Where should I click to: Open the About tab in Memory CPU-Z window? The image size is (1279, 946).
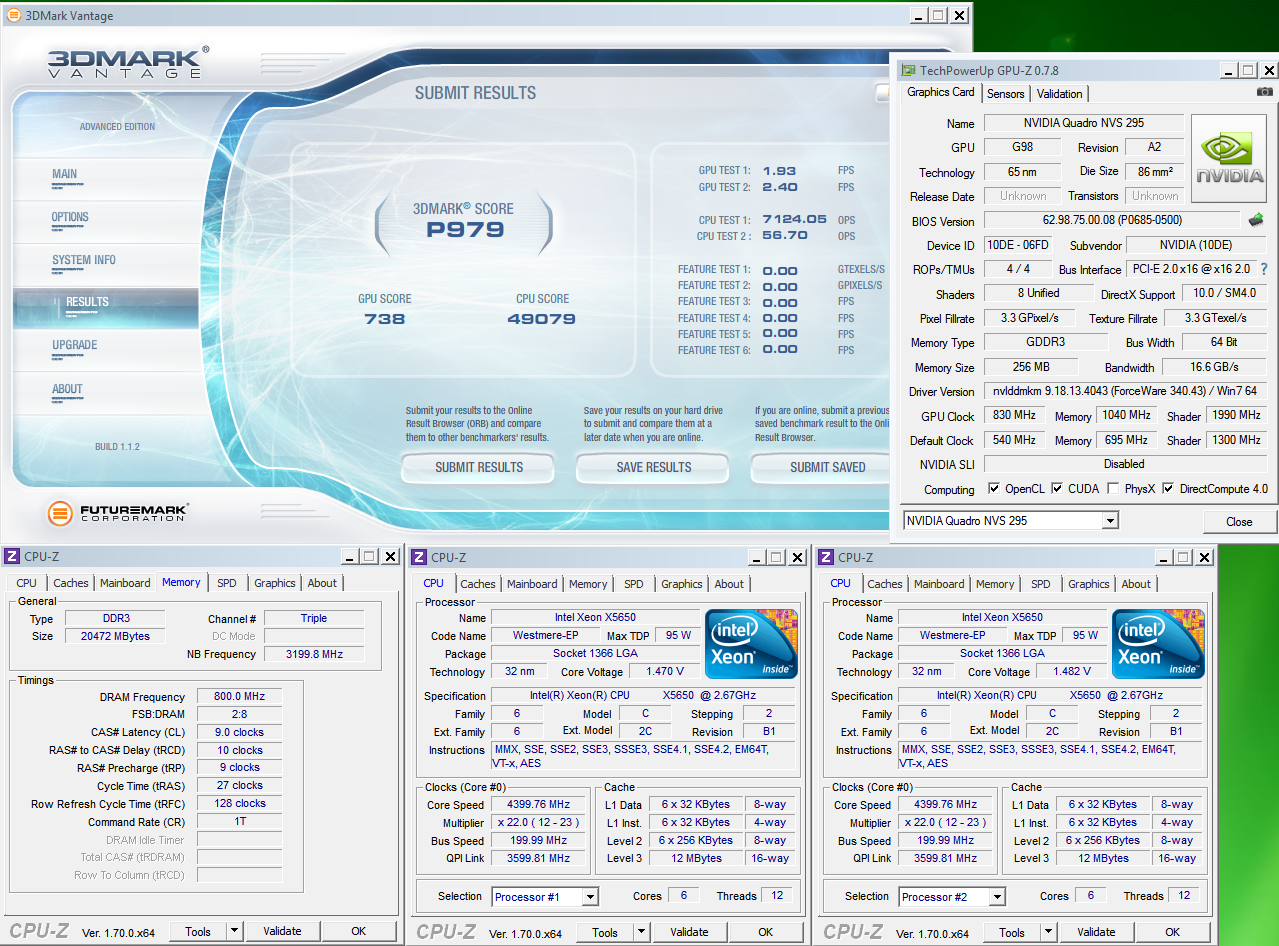pyautogui.click(x=322, y=583)
